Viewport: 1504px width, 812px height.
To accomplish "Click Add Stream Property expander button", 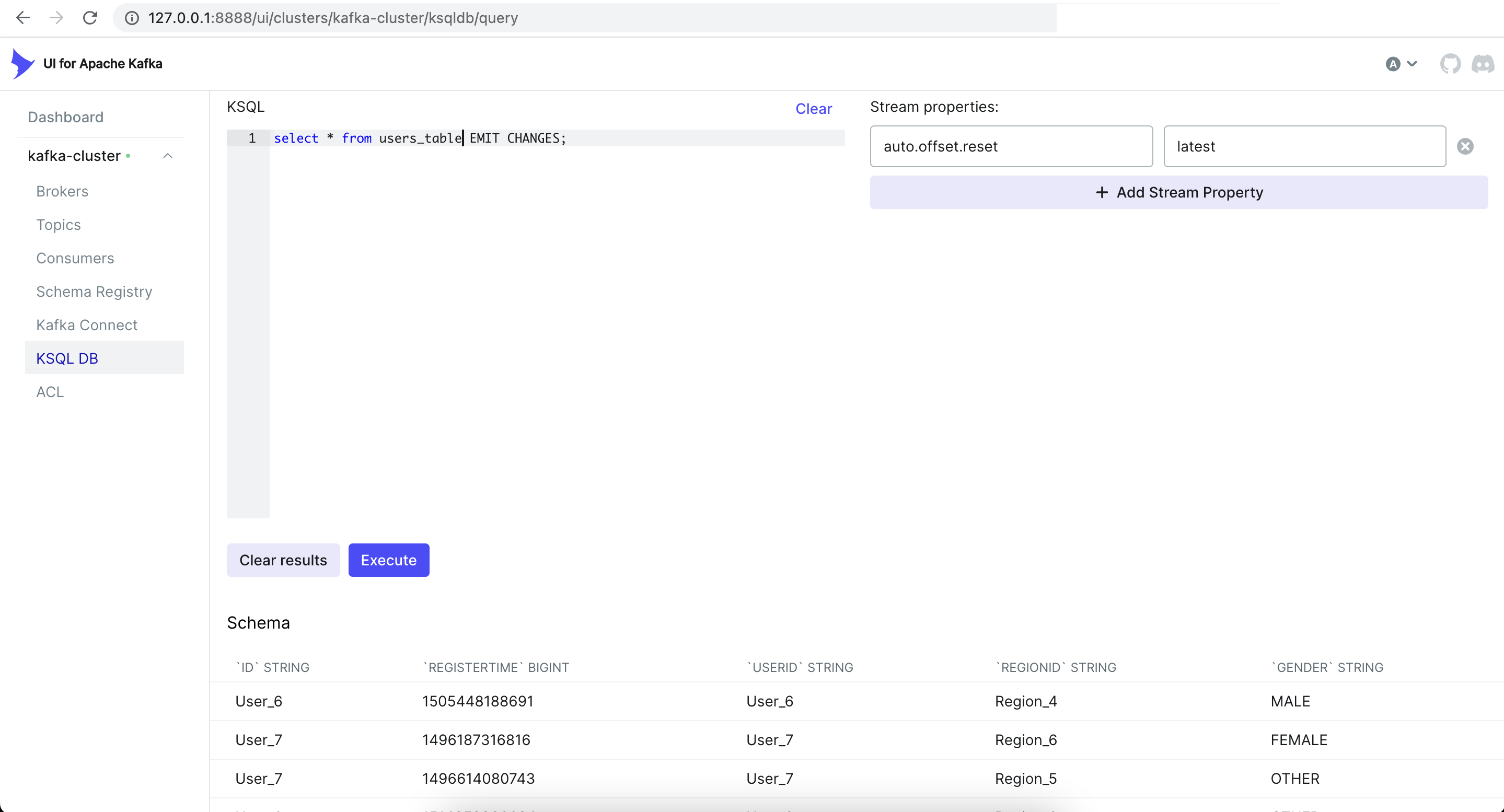I will coord(1178,192).
